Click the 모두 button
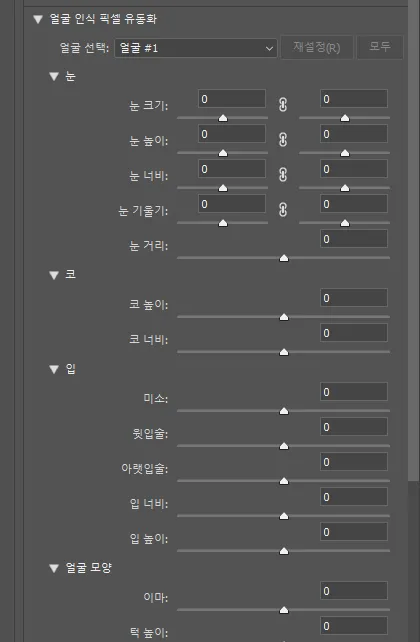This screenshot has width=420, height=642. (x=380, y=47)
